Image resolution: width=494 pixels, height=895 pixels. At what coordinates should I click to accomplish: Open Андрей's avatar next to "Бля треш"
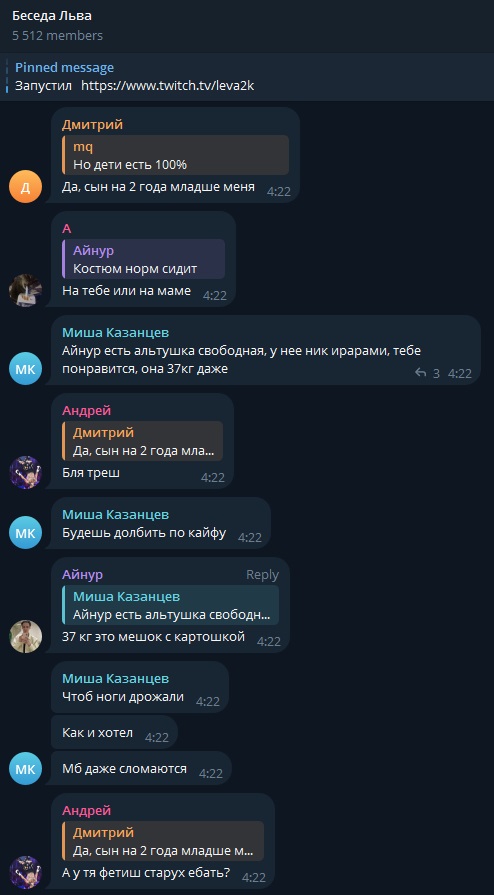point(26,473)
